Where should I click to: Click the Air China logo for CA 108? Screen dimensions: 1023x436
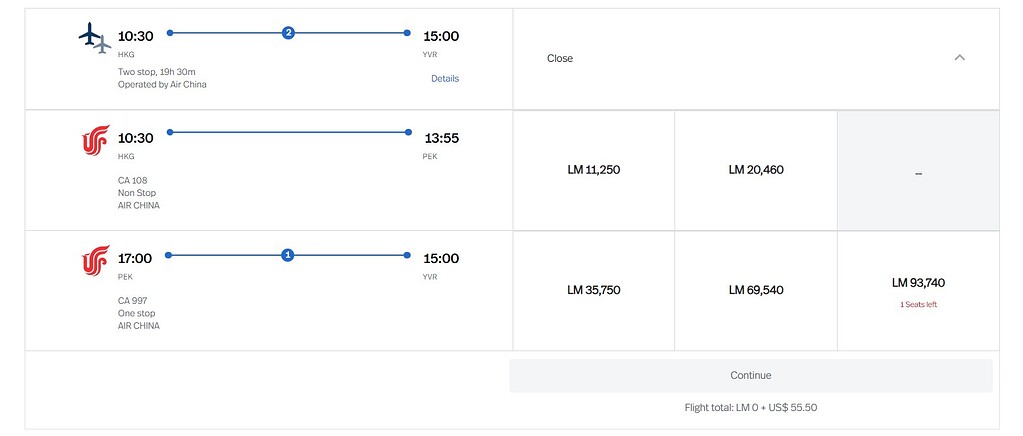[95, 142]
